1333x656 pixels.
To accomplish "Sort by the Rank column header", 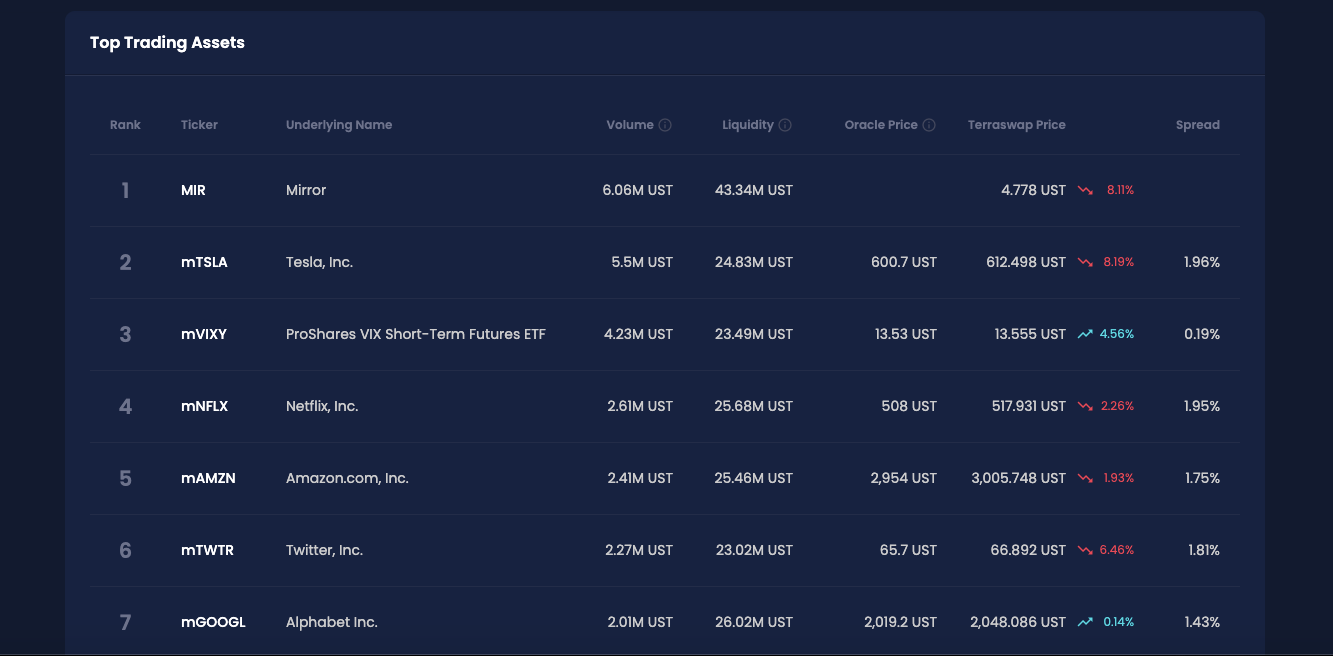I will [x=125, y=125].
